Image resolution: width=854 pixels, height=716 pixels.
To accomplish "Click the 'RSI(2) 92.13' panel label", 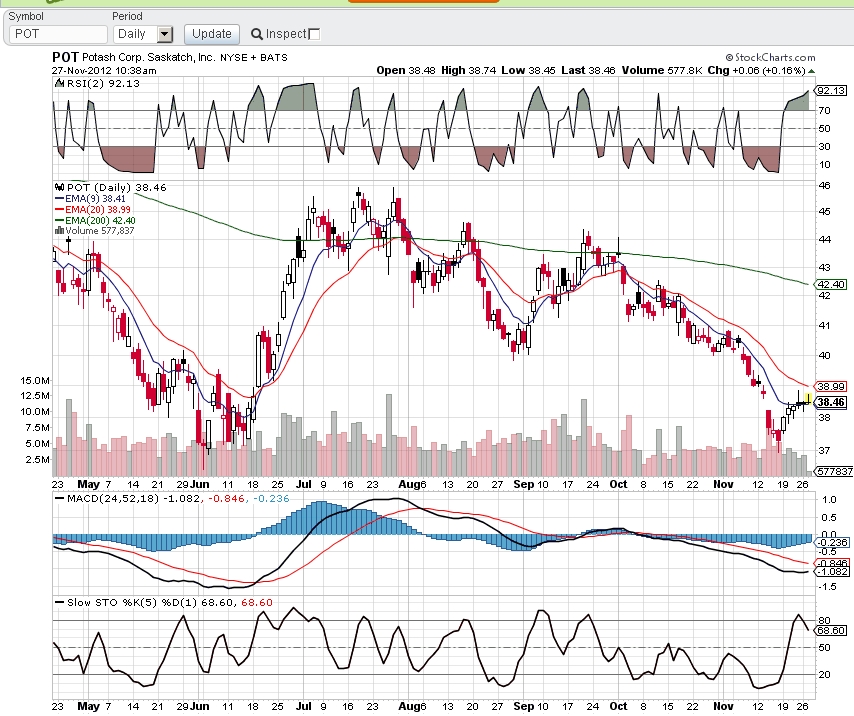I will click(x=103, y=83).
